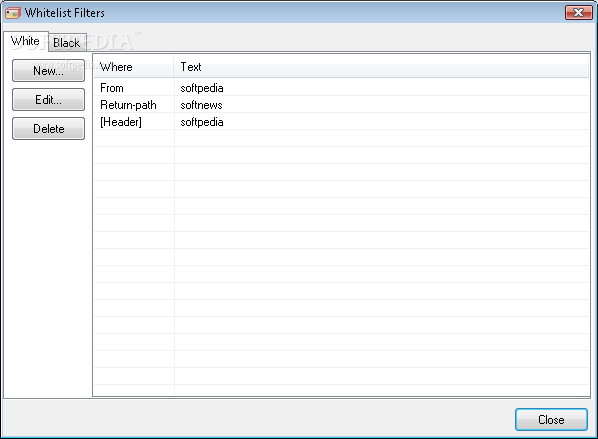Click the Edit... button

[48, 100]
